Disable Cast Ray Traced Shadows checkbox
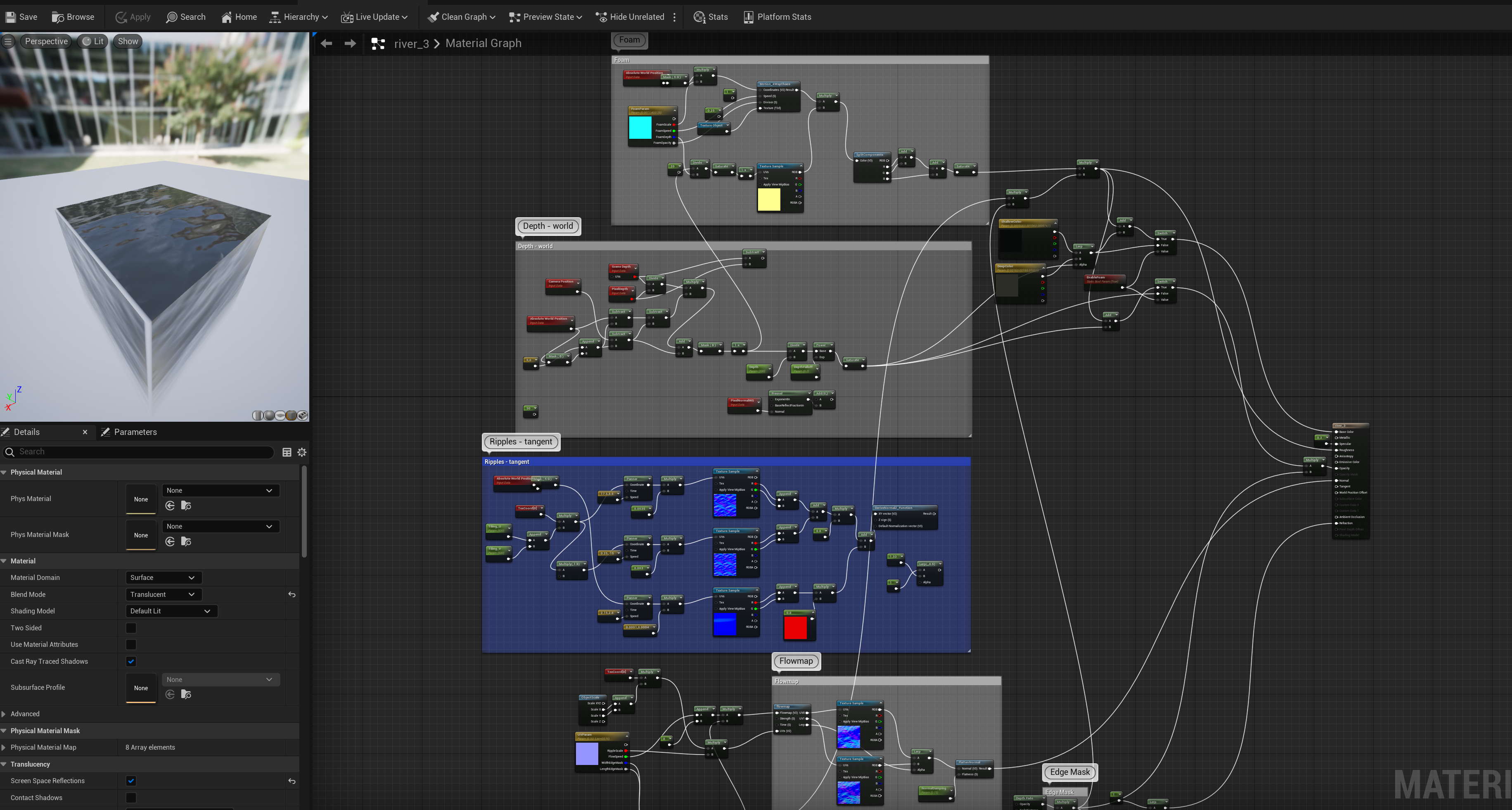1512x810 pixels. 131,661
